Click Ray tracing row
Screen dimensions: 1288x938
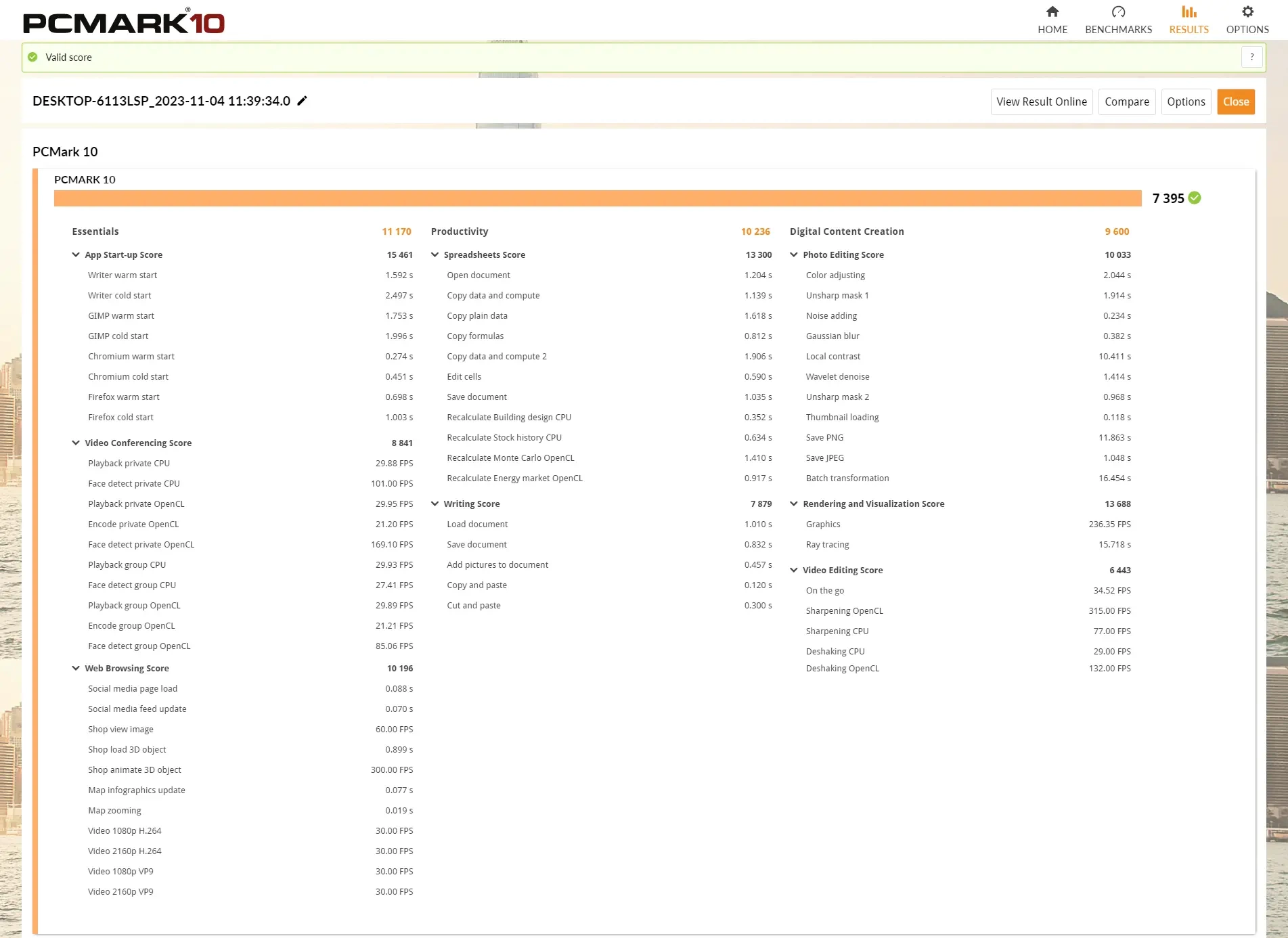[968, 545]
